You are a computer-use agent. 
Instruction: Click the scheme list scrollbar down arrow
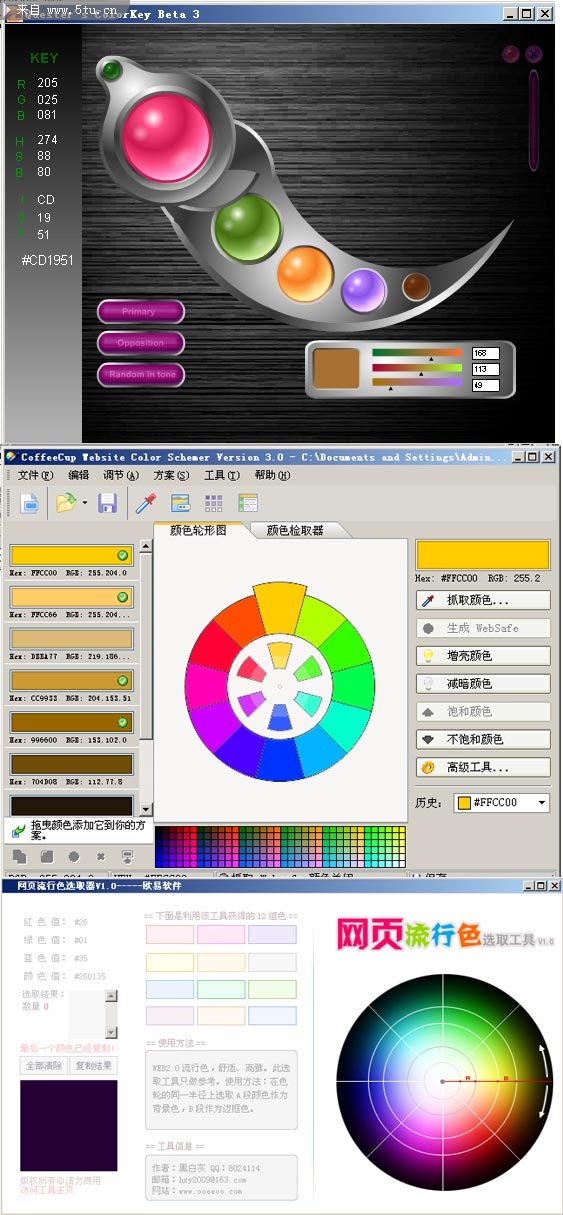click(147, 809)
